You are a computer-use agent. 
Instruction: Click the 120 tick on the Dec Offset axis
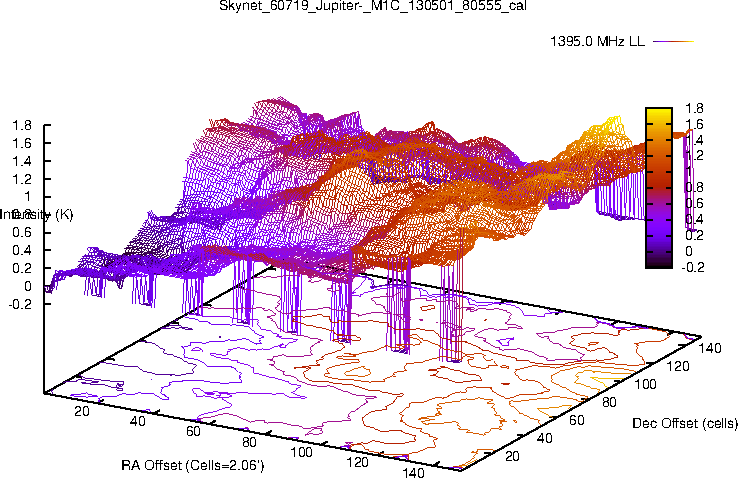[678, 366]
